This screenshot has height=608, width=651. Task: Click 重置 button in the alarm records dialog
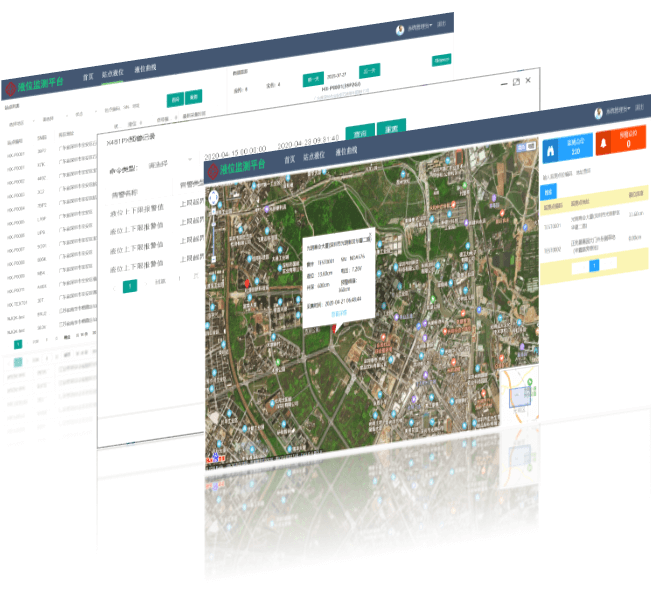(x=392, y=129)
